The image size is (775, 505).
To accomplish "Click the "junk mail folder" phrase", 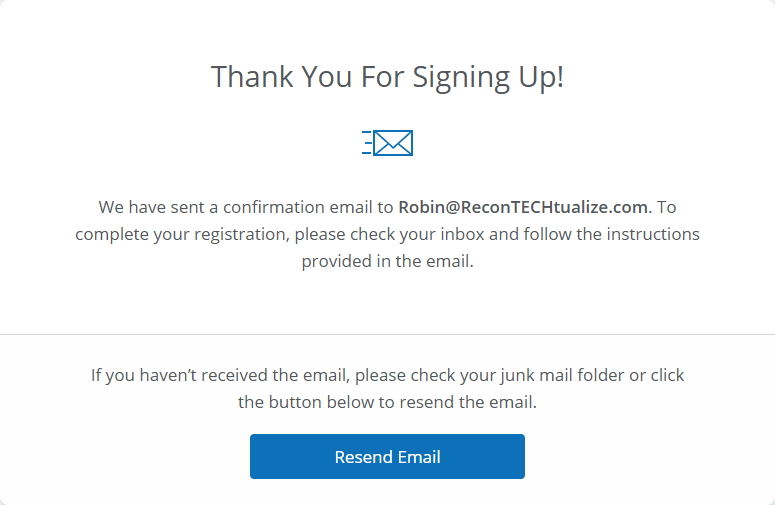I will (554, 376).
